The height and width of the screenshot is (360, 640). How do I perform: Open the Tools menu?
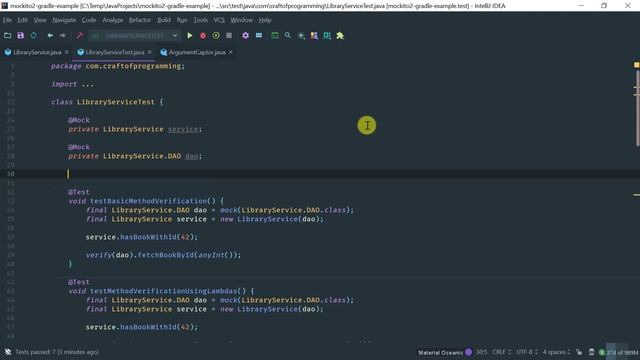pos(200,20)
